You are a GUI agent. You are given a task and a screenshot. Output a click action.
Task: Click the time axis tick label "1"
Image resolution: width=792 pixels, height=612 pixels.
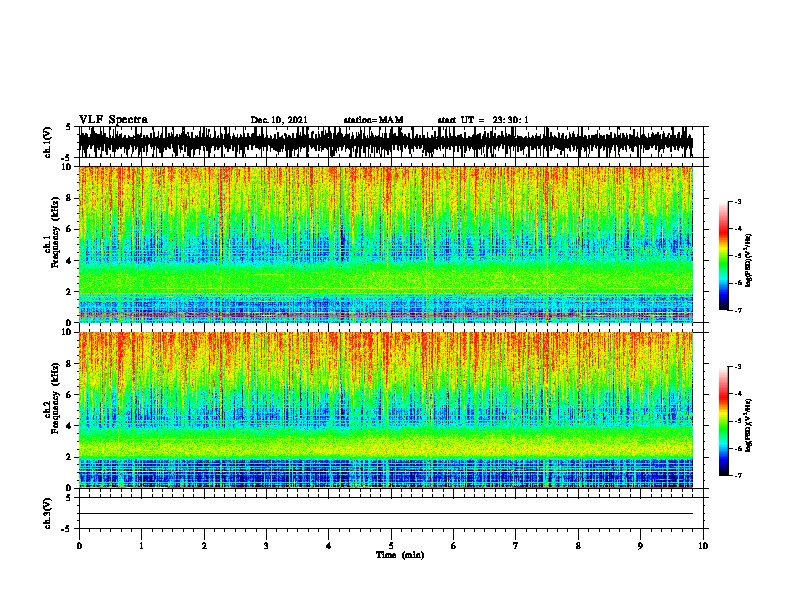click(x=141, y=546)
